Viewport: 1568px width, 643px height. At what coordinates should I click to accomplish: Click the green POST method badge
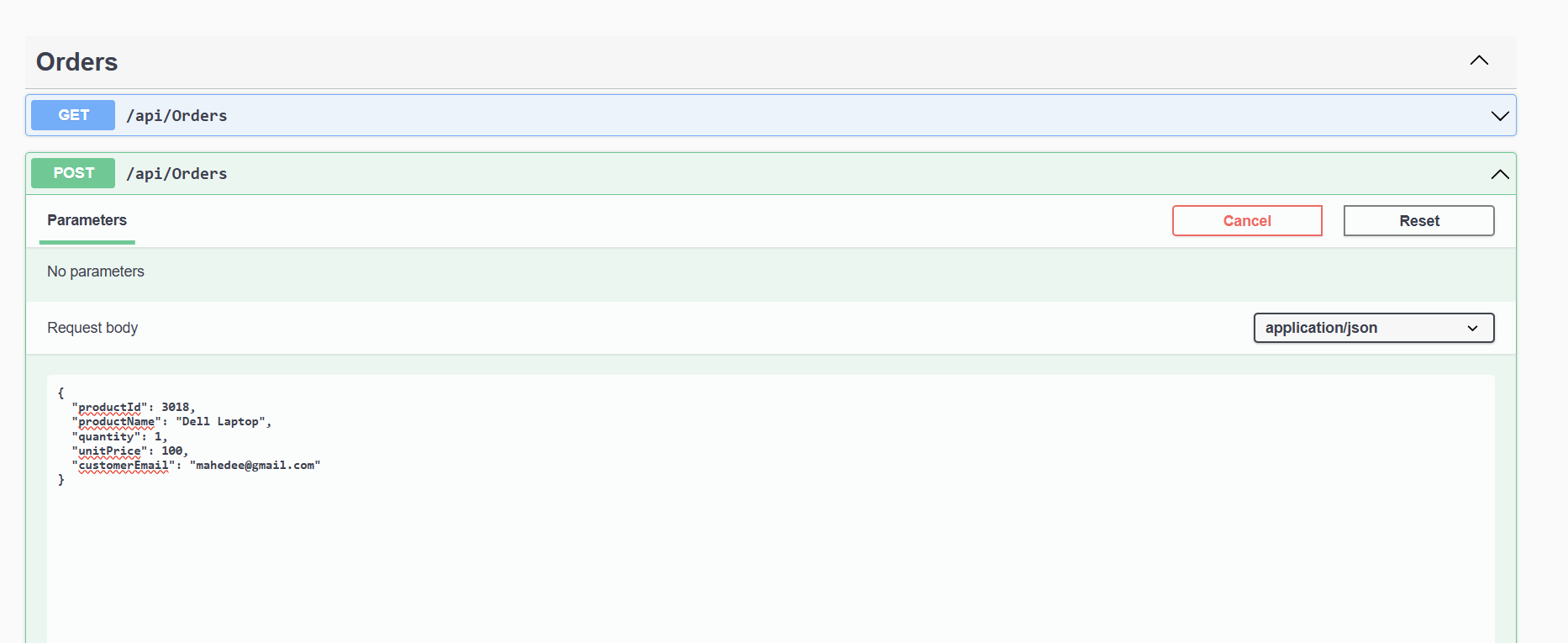73,173
